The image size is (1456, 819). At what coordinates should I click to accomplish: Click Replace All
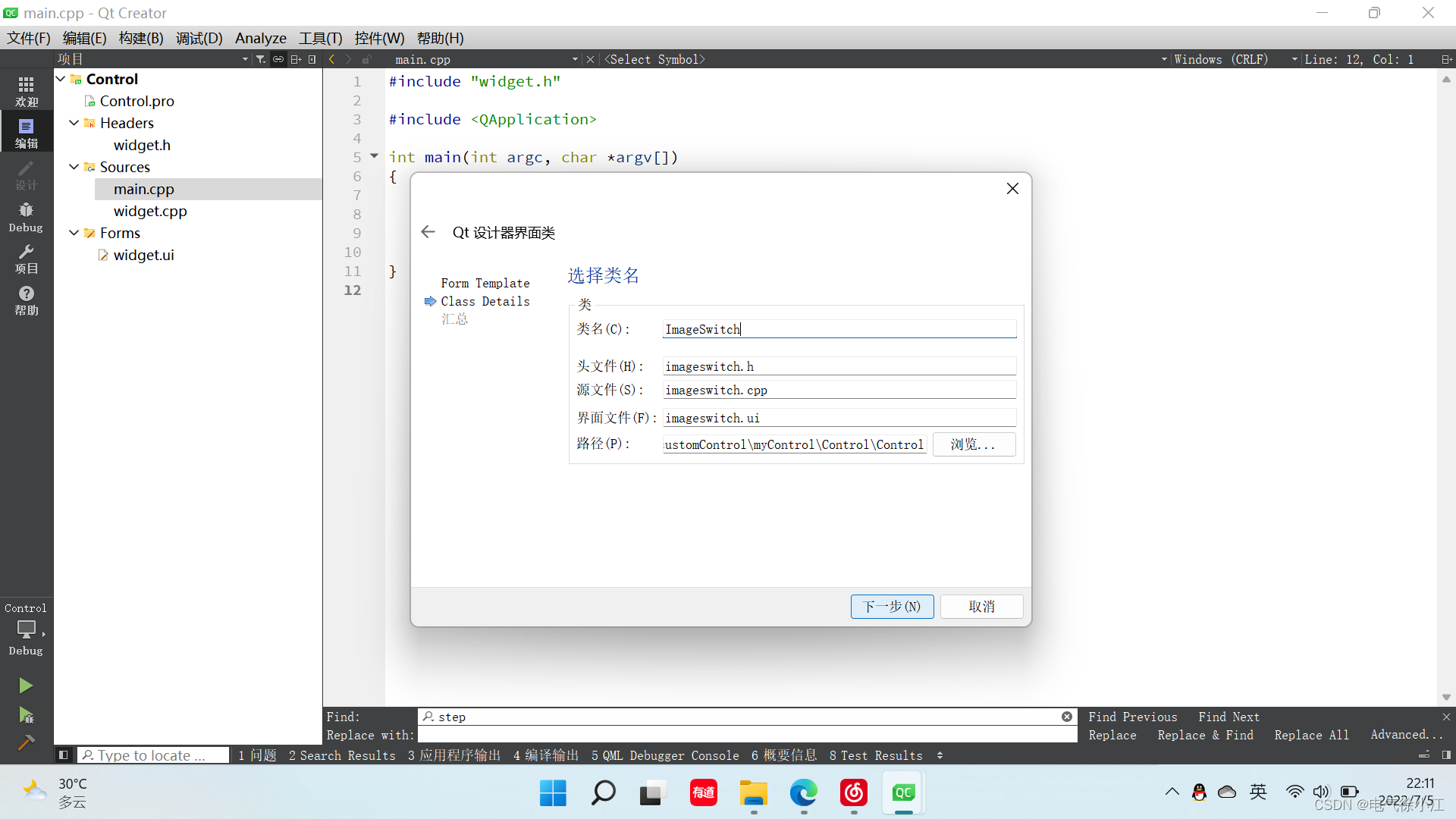tap(1311, 735)
